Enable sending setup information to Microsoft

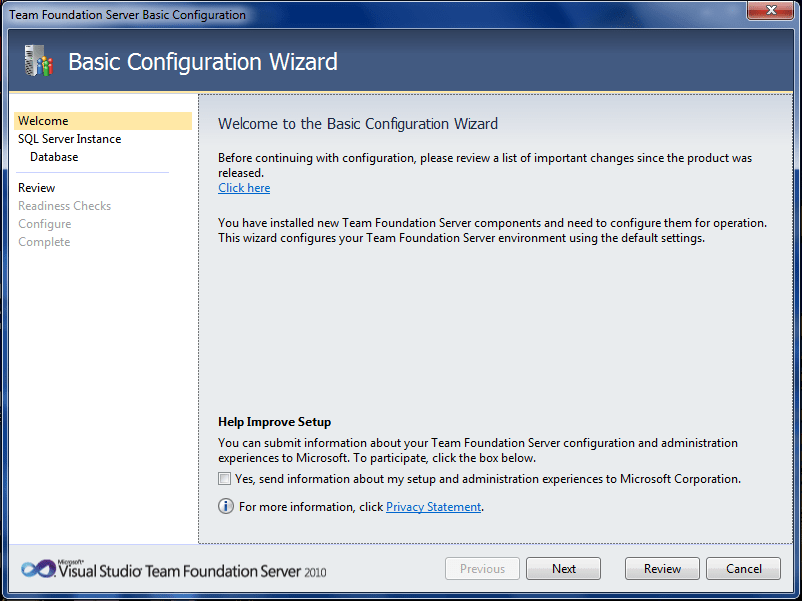tap(224, 479)
